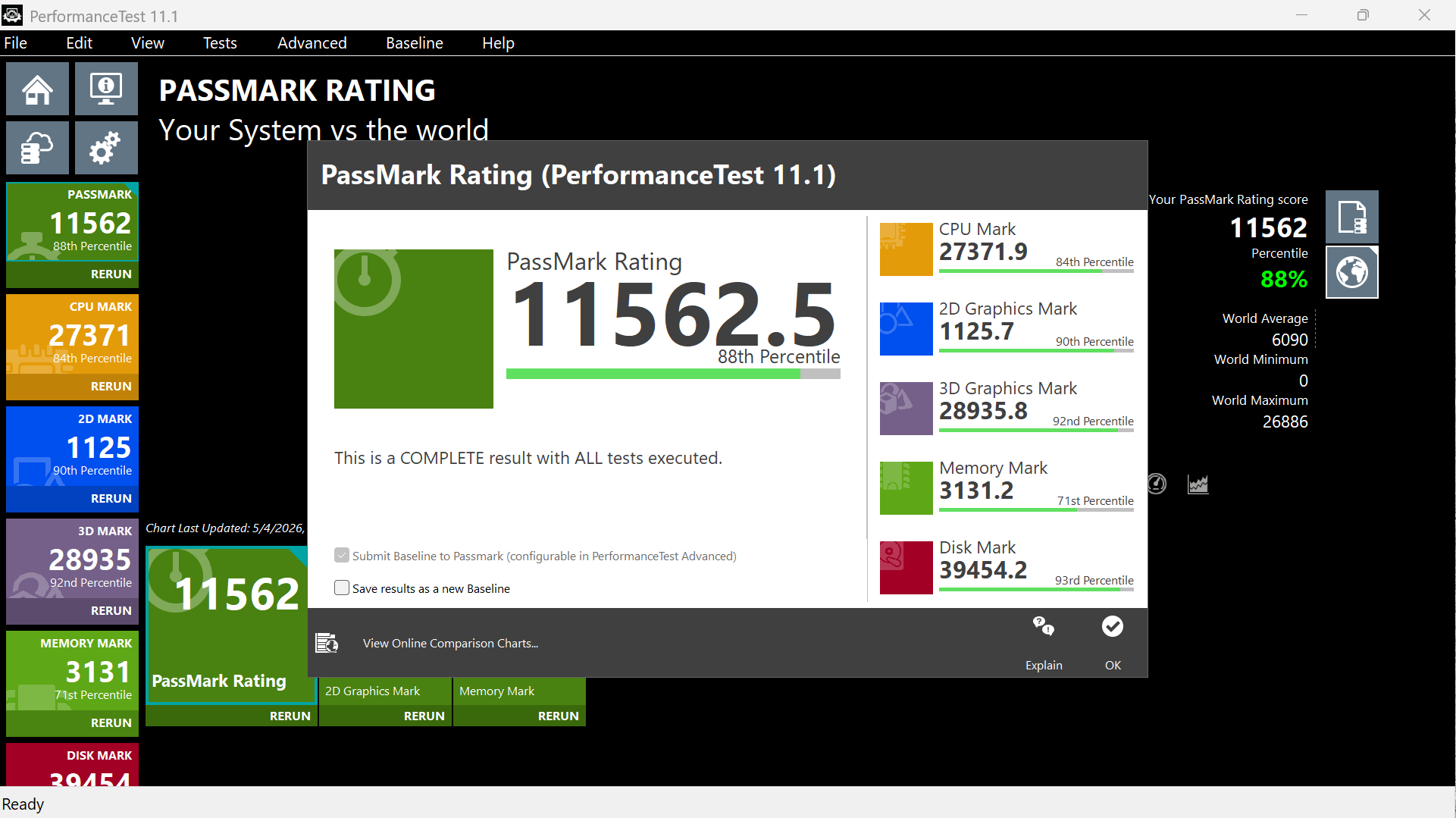This screenshot has height=818, width=1456.
Task: Open the cloud baseline management icon
Action: click(37, 148)
